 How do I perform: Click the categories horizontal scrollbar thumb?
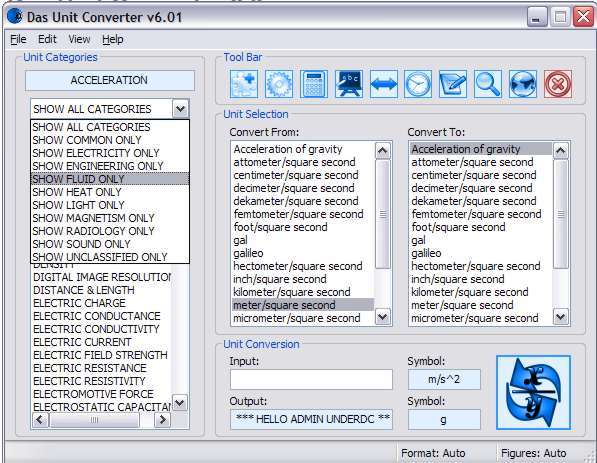pos(94,420)
